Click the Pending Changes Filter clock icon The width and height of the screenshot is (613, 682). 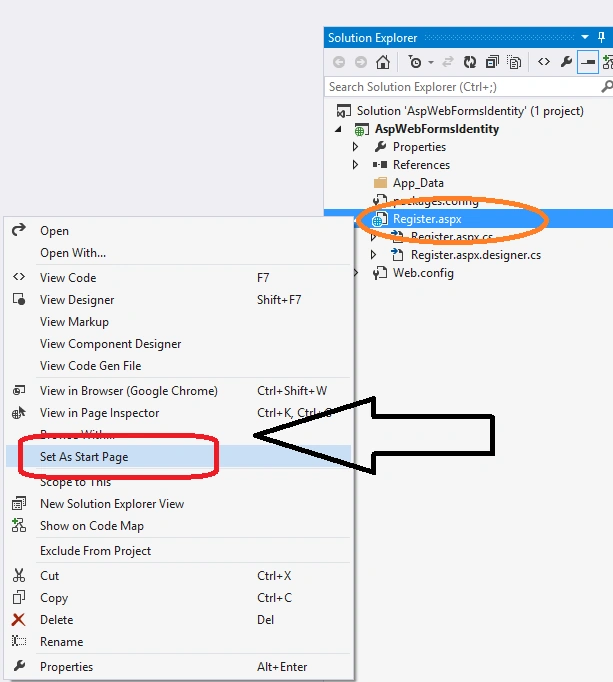pyautogui.click(x=415, y=62)
